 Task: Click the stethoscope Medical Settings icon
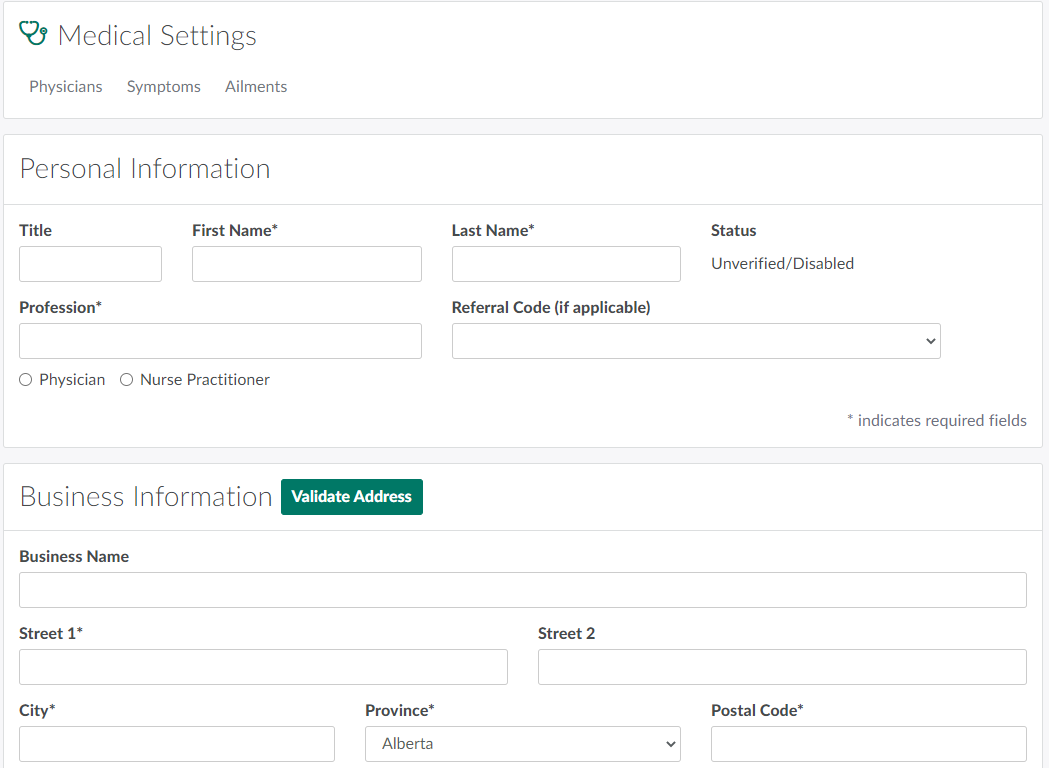tap(33, 34)
